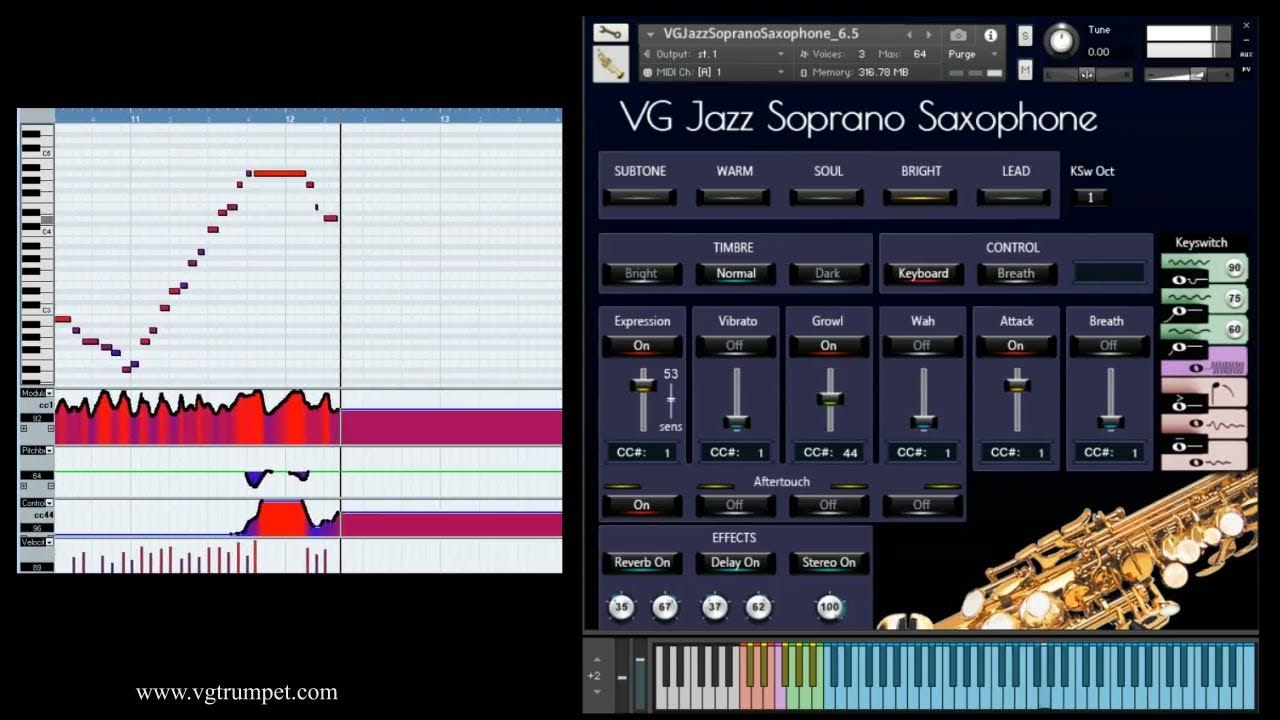The image size is (1280, 720).
Task: Open the wrench edit-mode icon in Kontakt
Action: click(610, 33)
